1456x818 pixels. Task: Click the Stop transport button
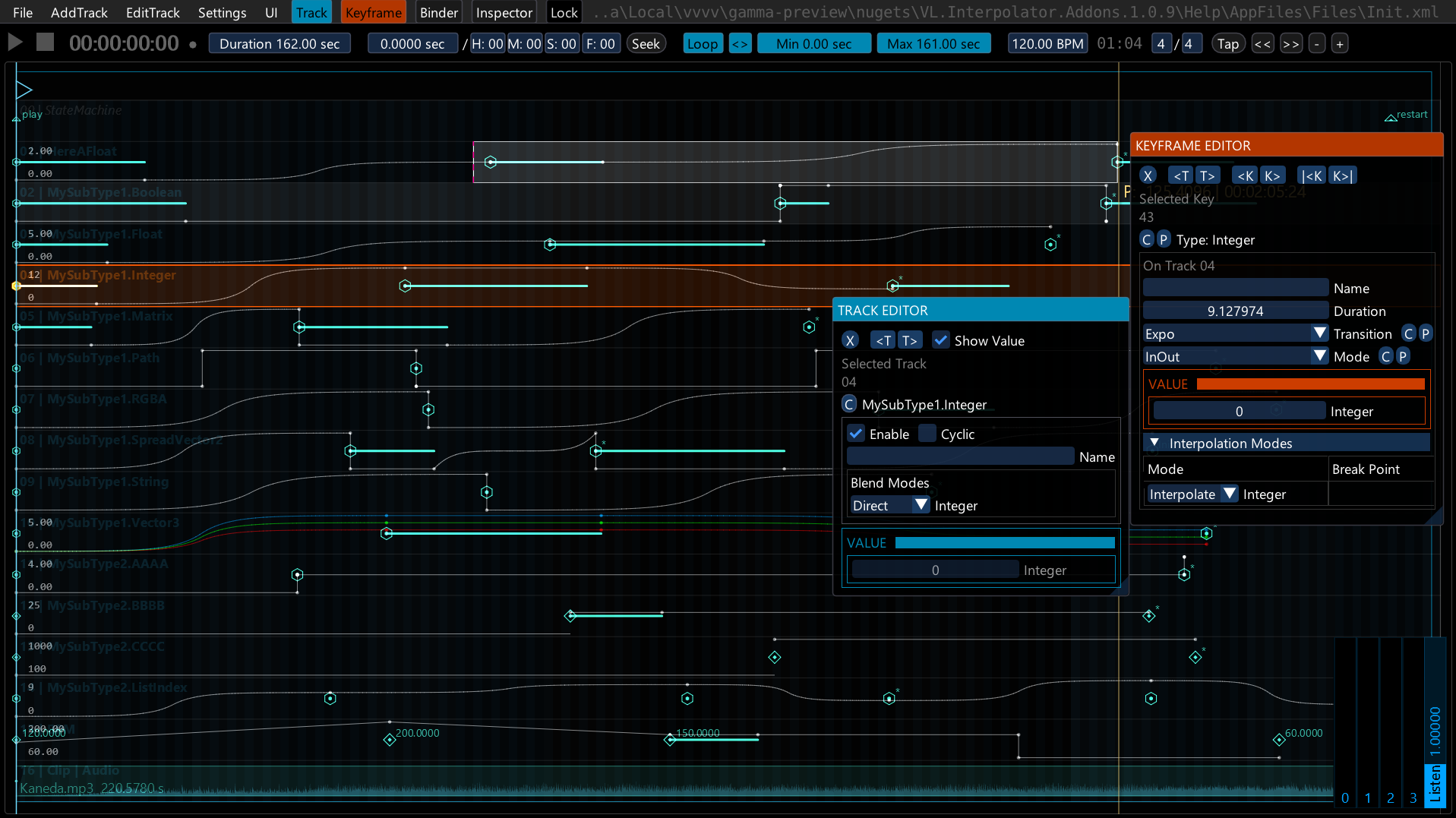coord(46,43)
